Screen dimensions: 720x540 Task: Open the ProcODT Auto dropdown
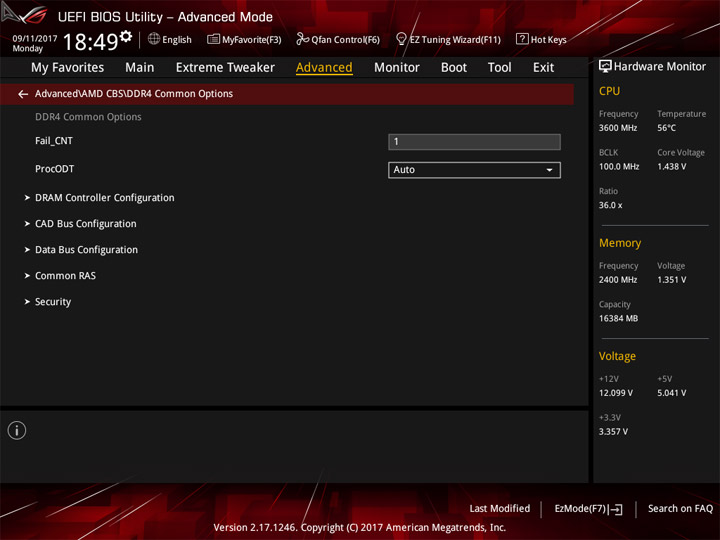coord(474,170)
